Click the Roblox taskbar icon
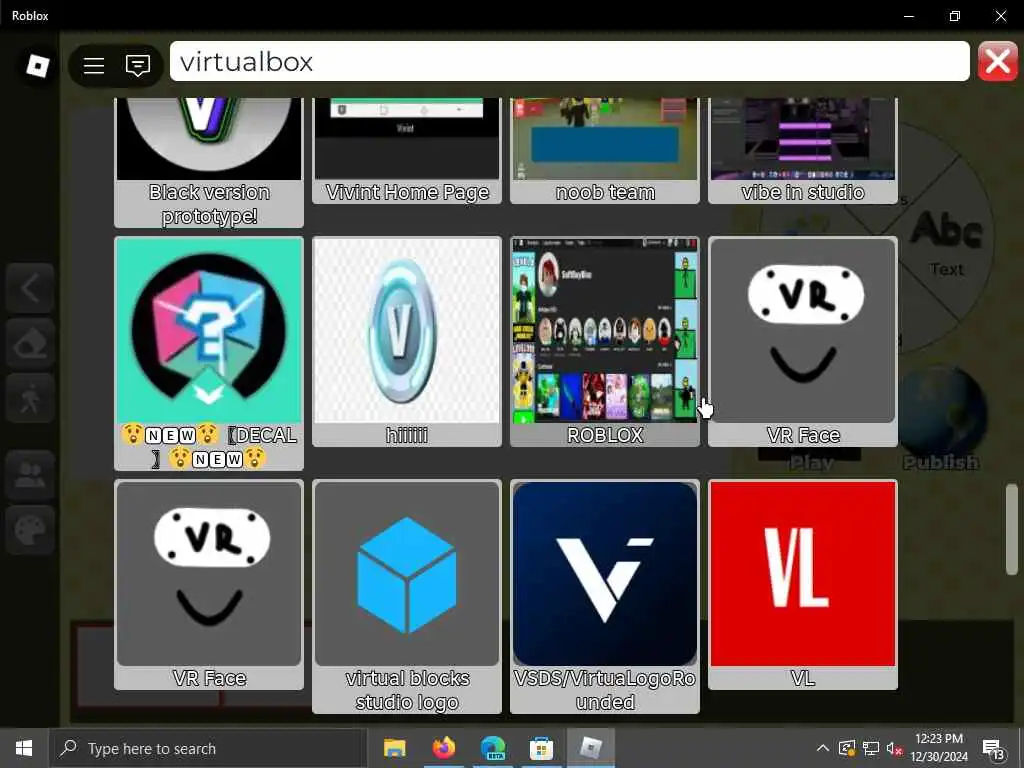The width and height of the screenshot is (1024, 768). tap(590, 748)
